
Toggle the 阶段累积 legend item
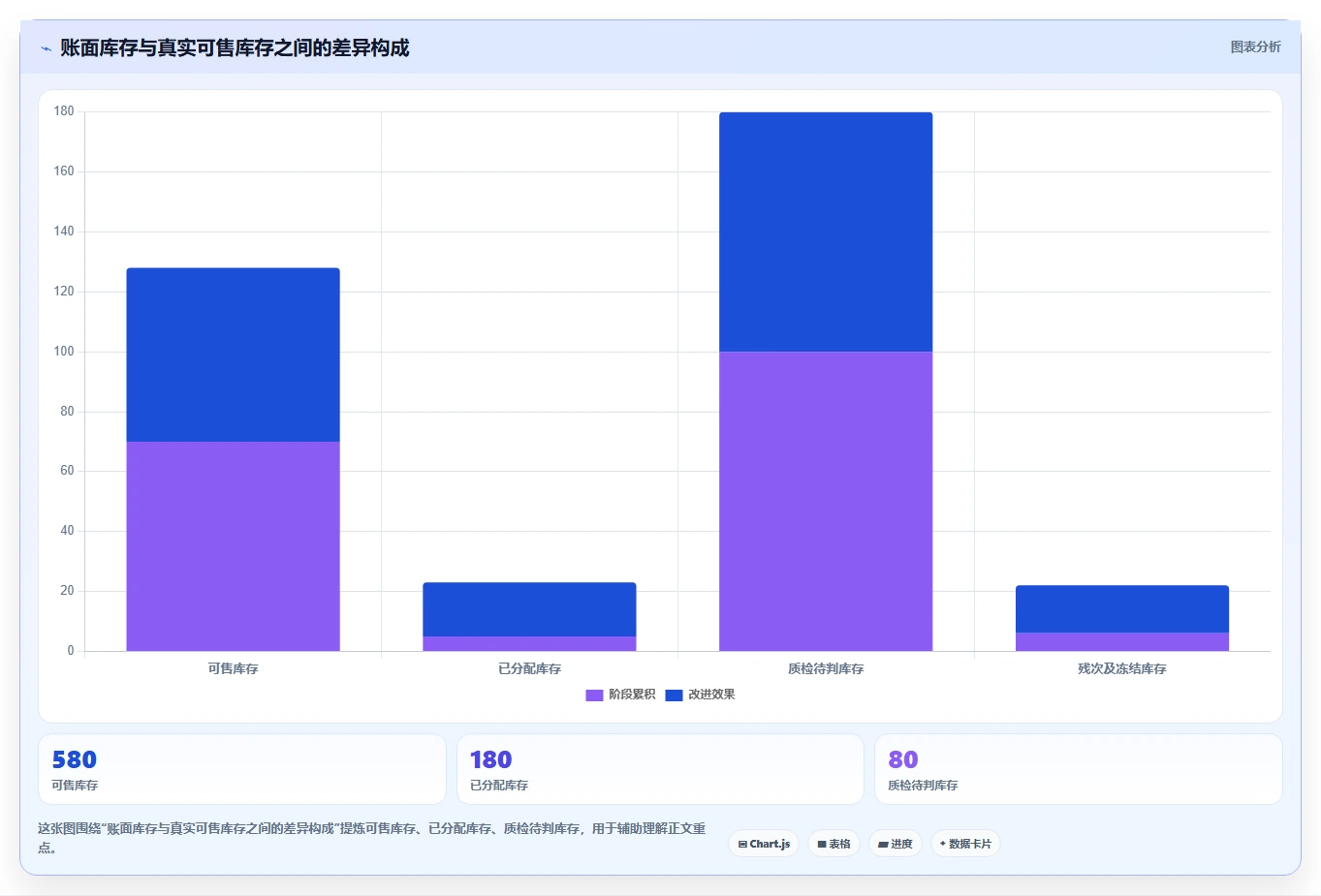pos(620,695)
